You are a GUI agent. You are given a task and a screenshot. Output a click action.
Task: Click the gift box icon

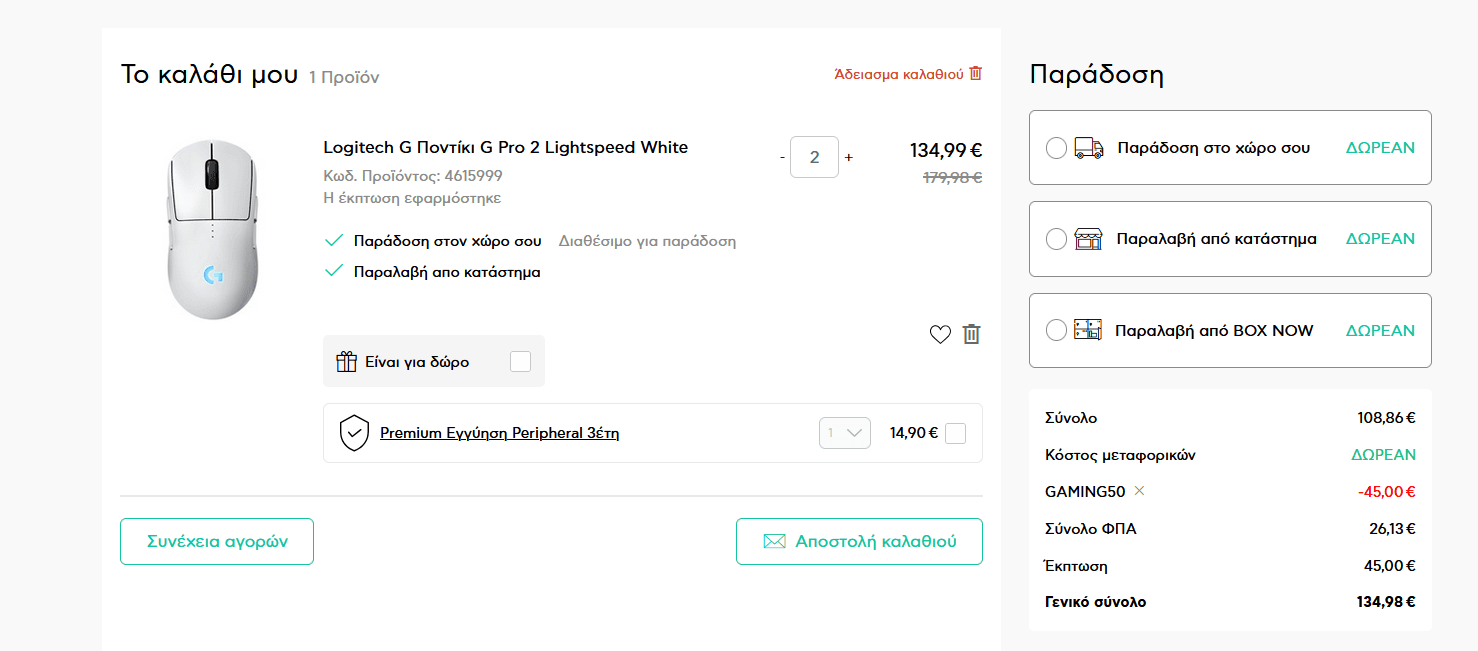pyautogui.click(x=346, y=362)
